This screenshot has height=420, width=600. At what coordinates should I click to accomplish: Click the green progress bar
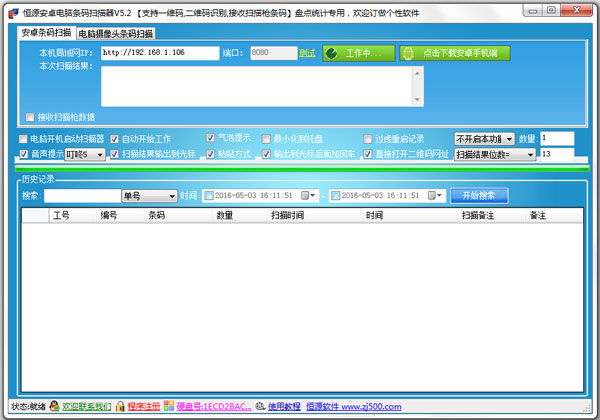pyautogui.click(x=302, y=168)
